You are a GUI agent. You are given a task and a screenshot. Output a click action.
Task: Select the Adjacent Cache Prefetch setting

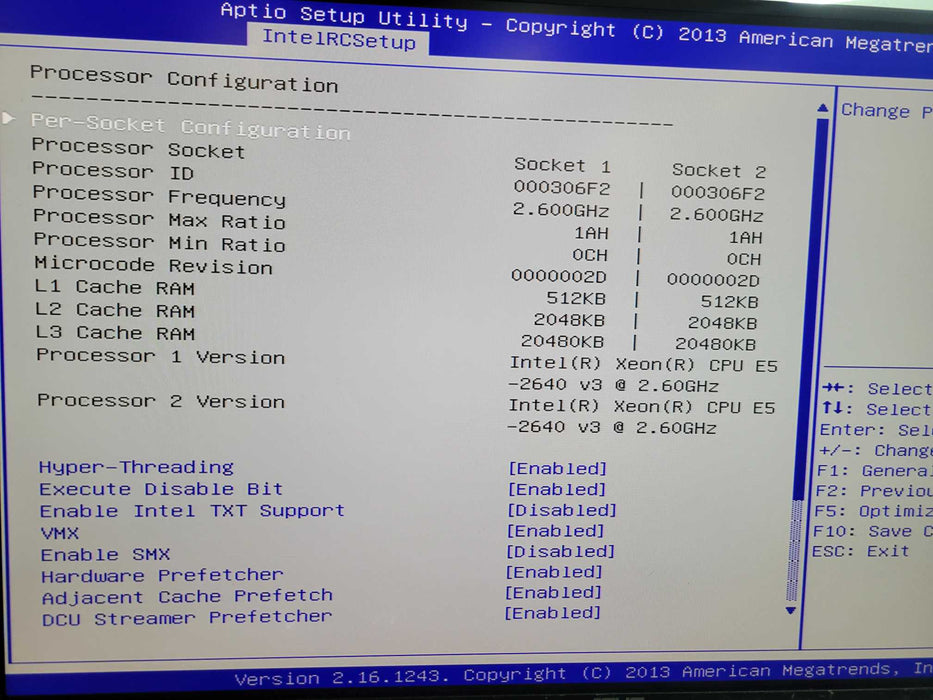click(187, 597)
